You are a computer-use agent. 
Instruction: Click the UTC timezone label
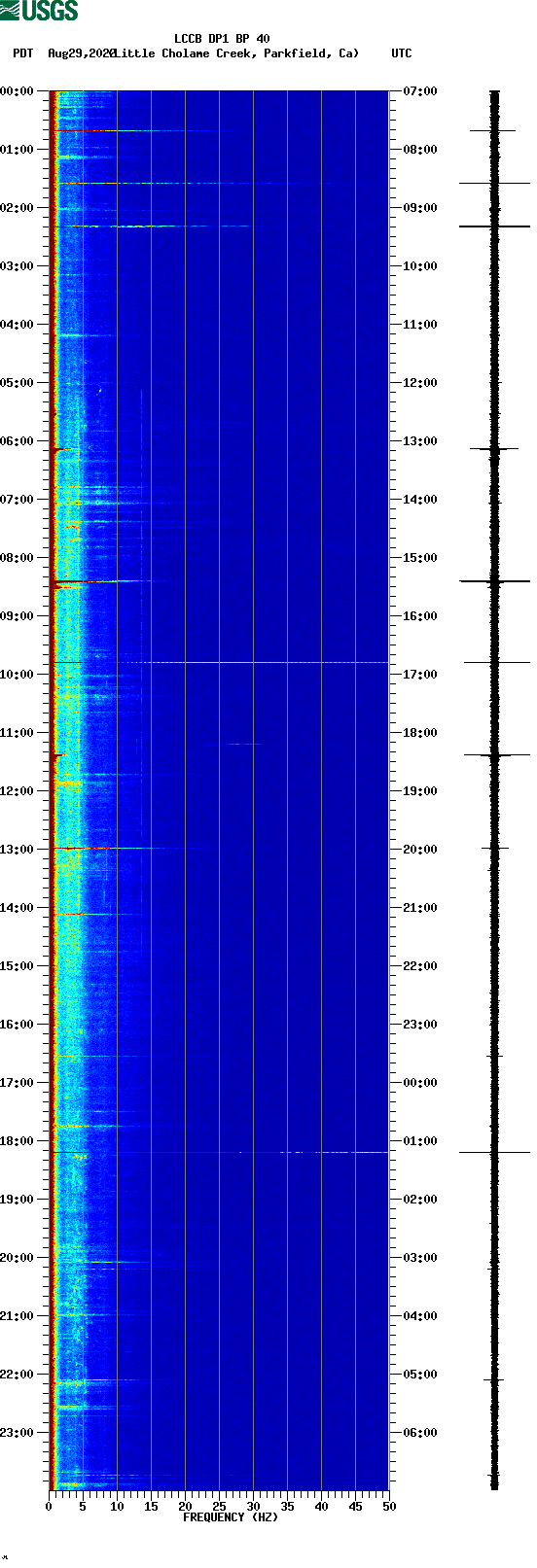tap(402, 53)
